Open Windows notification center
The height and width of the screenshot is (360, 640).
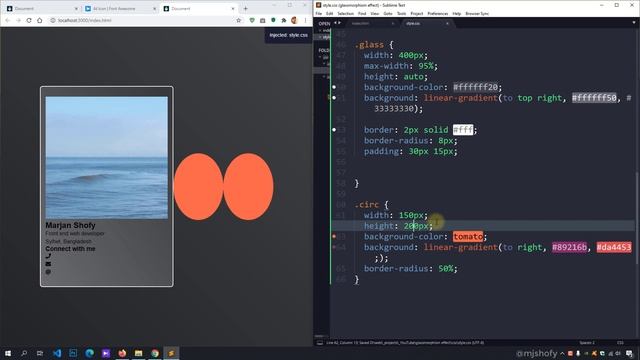pyautogui.click(x=629, y=353)
